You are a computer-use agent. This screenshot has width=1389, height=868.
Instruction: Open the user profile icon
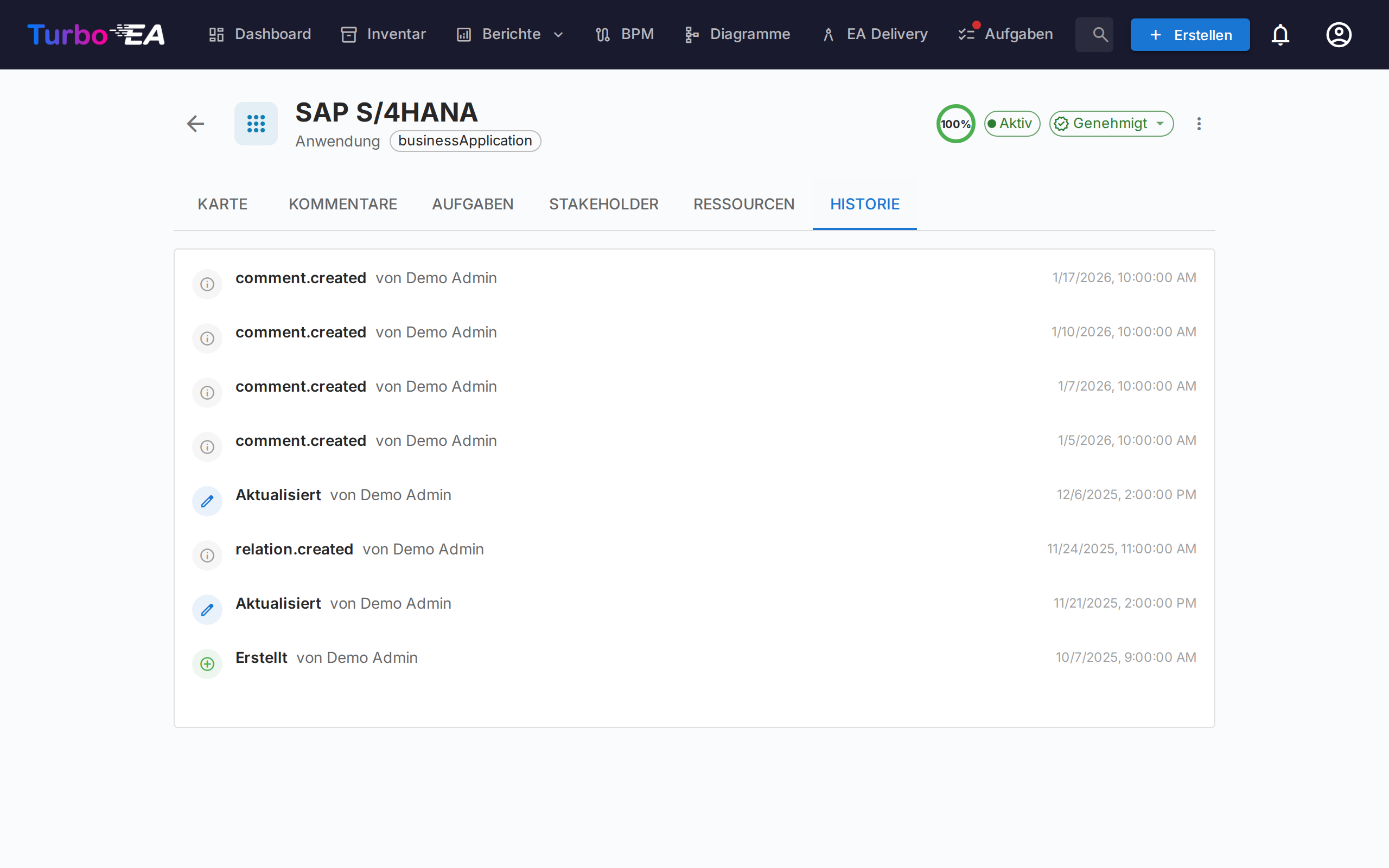point(1339,35)
